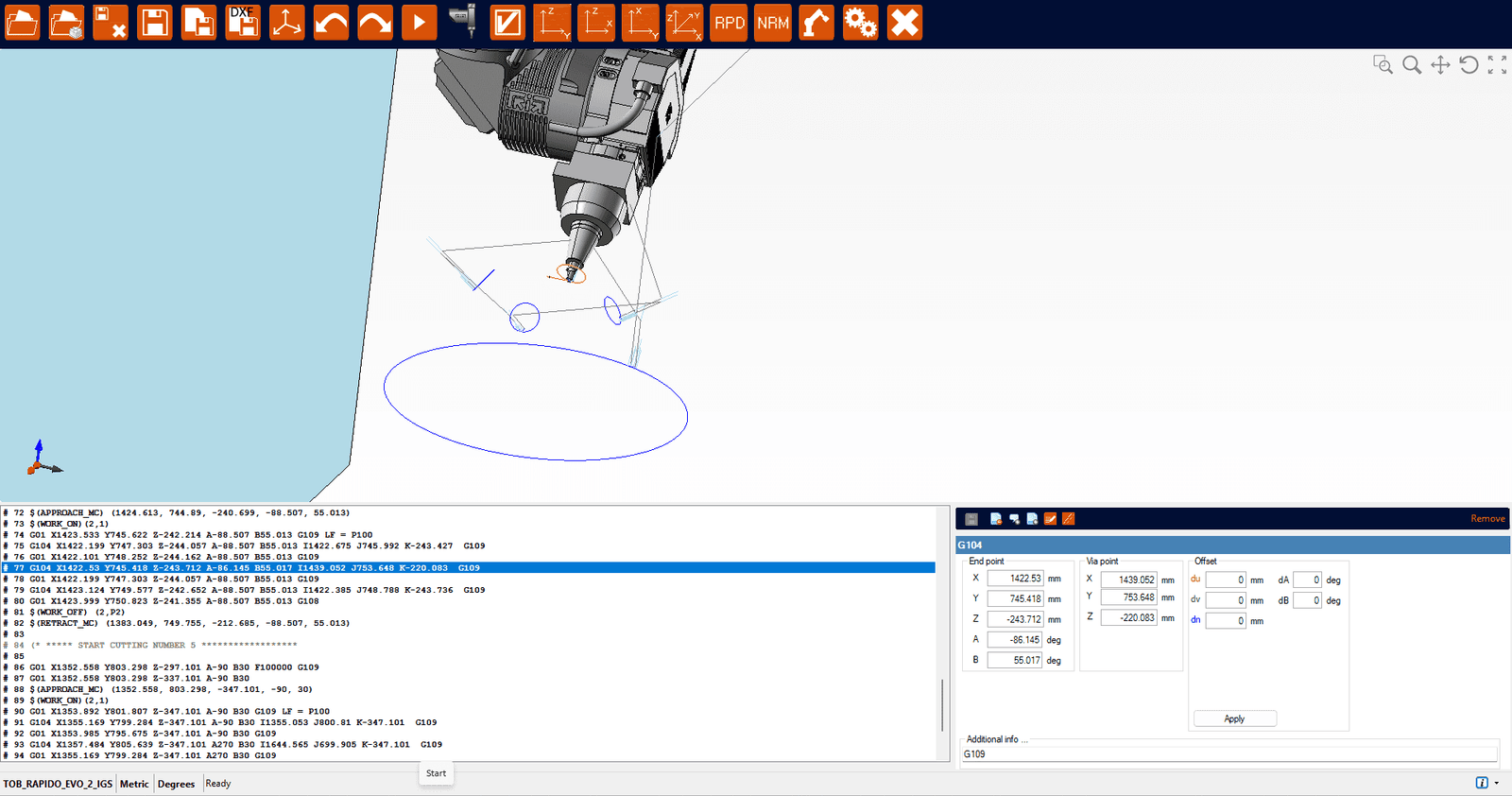Click the DXF save icon
The width and height of the screenshot is (1512, 796).
[243, 23]
